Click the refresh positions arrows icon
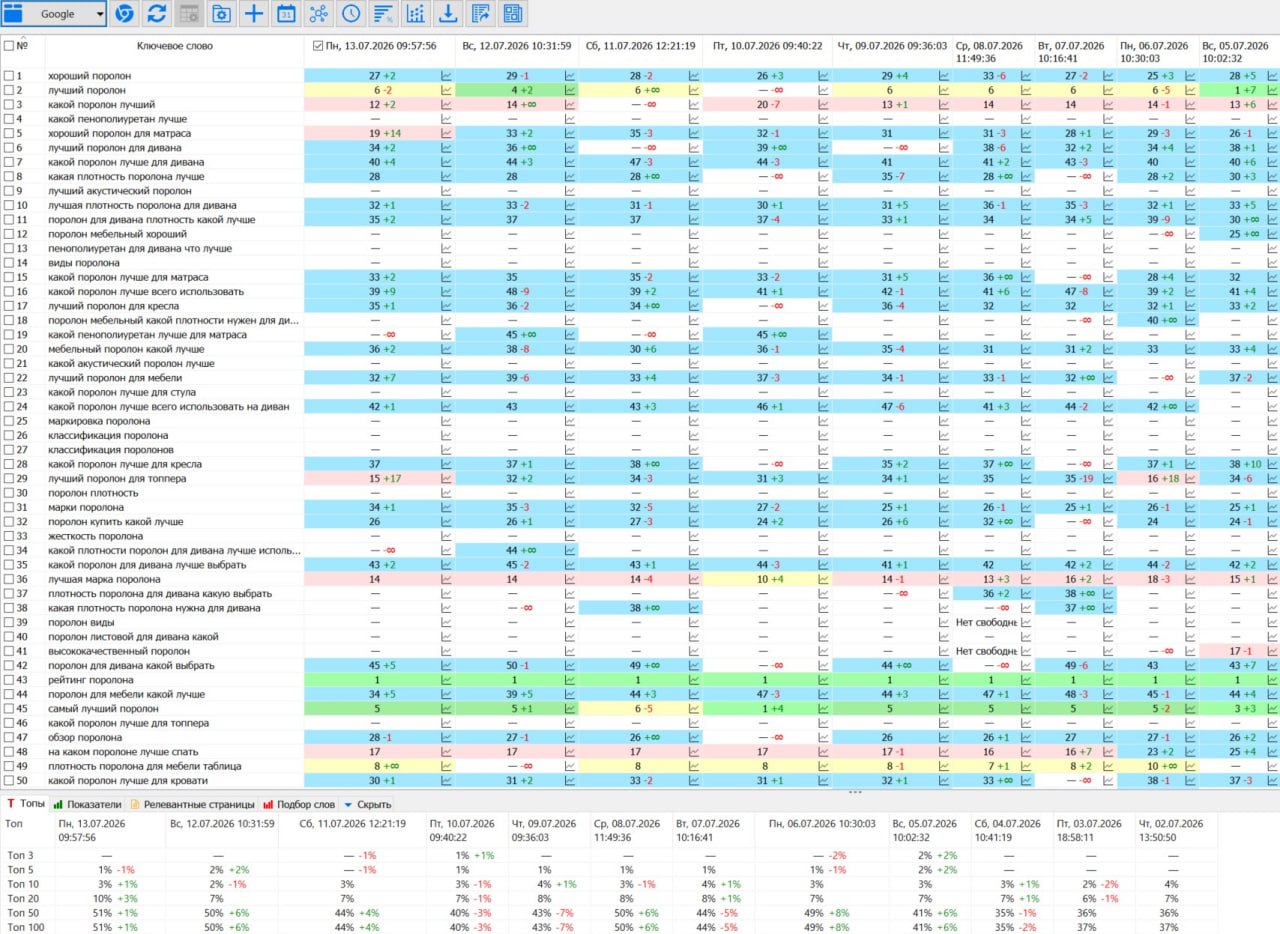The image size is (1280, 934). point(157,14)
